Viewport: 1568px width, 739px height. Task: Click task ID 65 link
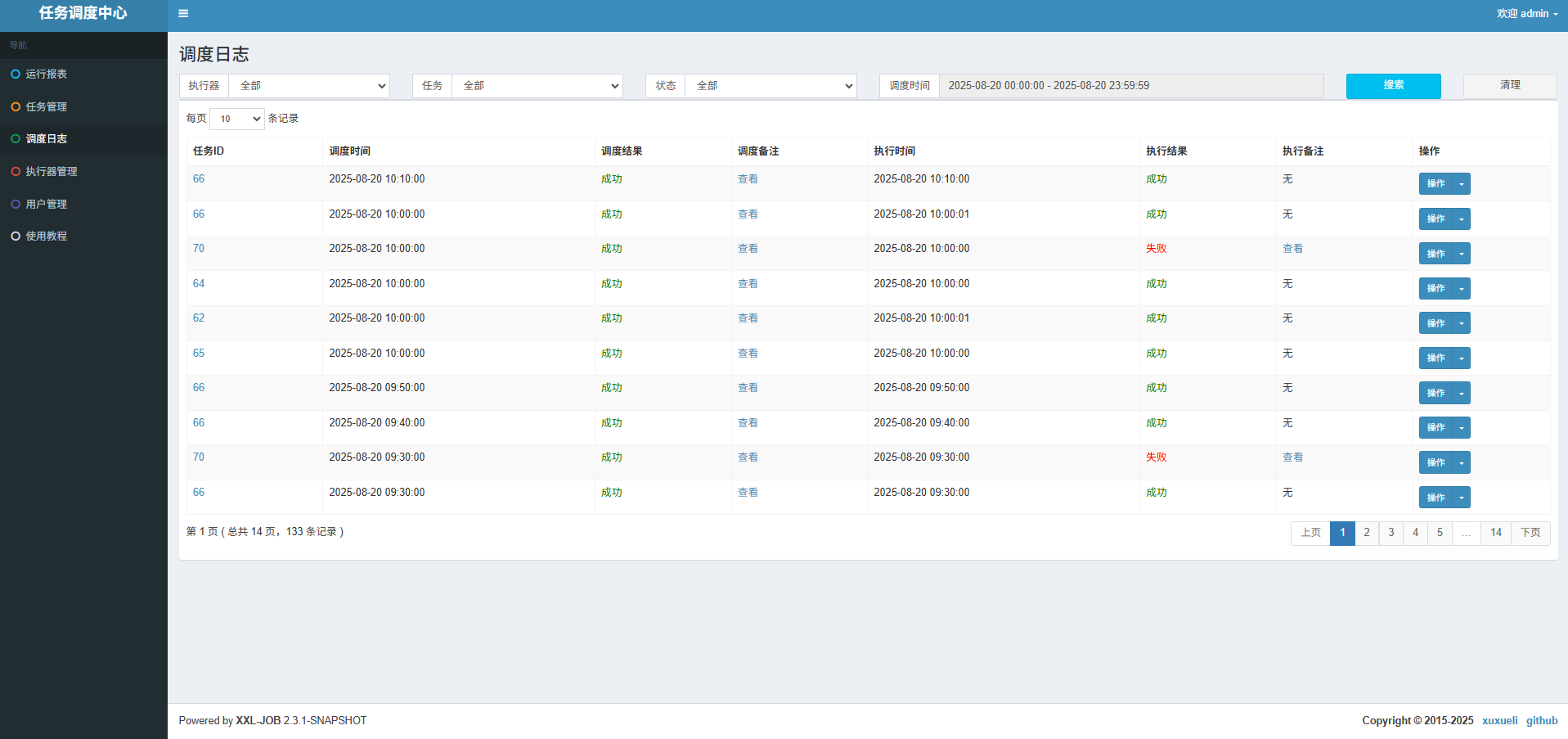point(199,354)
